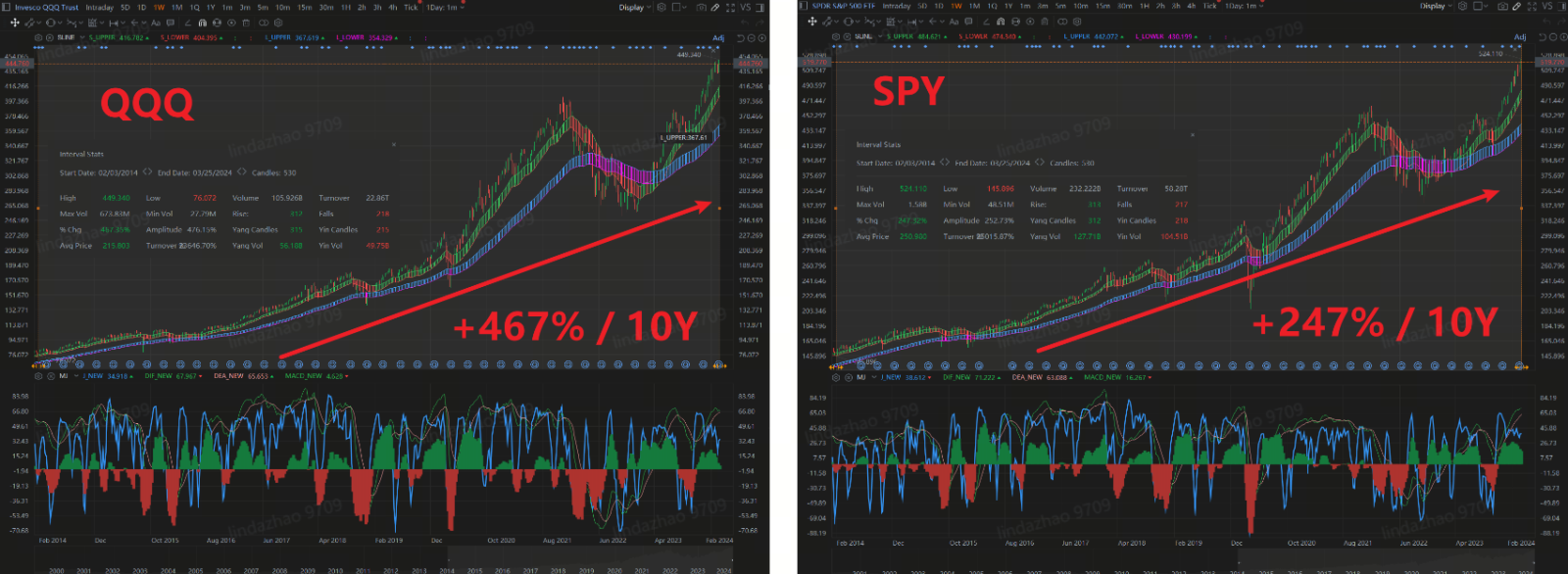1568x574 pixels.
Task: Expand the Display dropdown in SPY chart
Action: [x=1436, y=6]
